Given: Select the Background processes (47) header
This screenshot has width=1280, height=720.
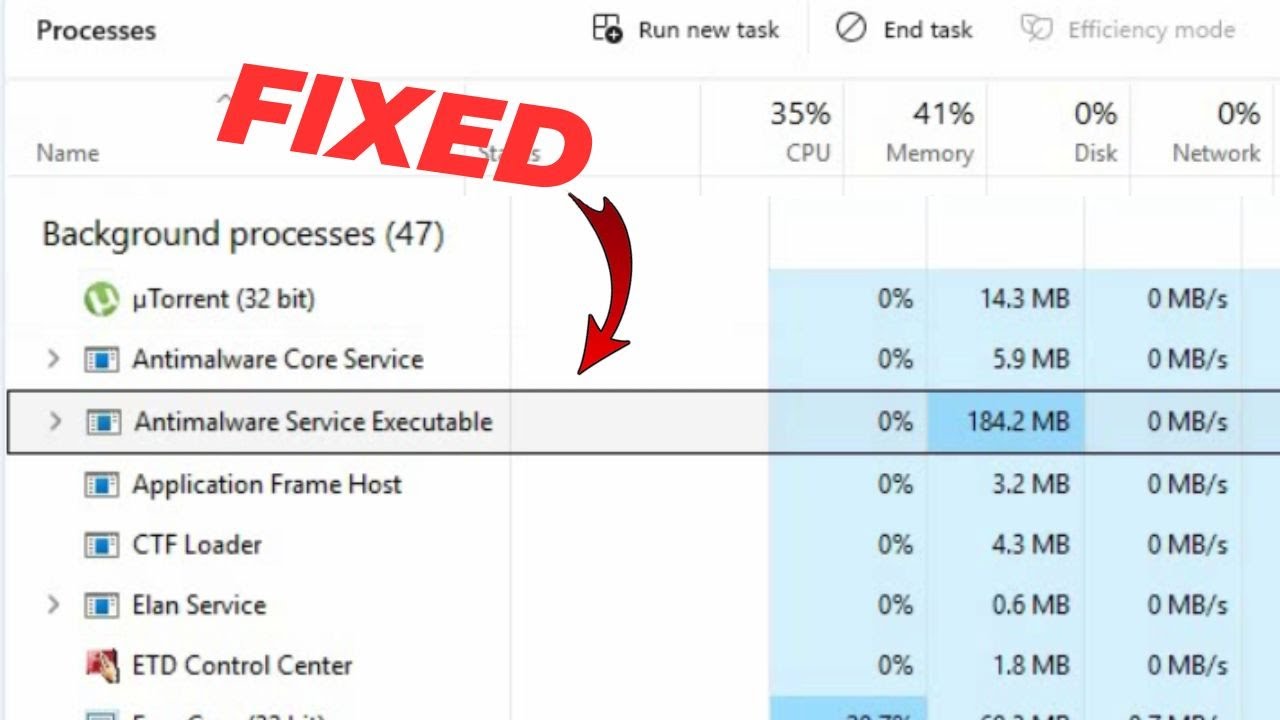Looking at the screenshot, I should (243, 235).
